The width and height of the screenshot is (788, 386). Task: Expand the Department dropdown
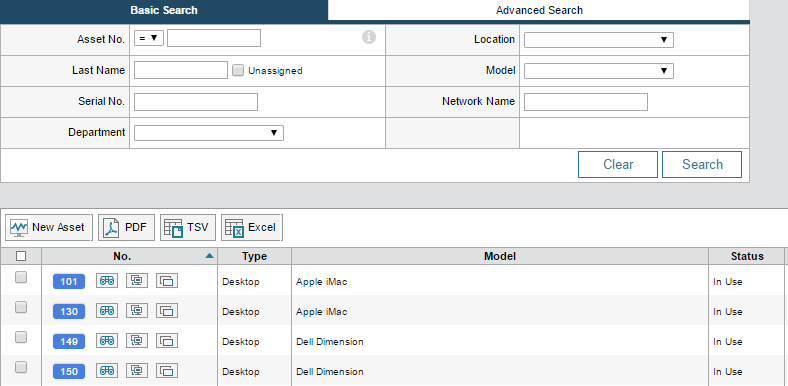click(x=209, y=133)
